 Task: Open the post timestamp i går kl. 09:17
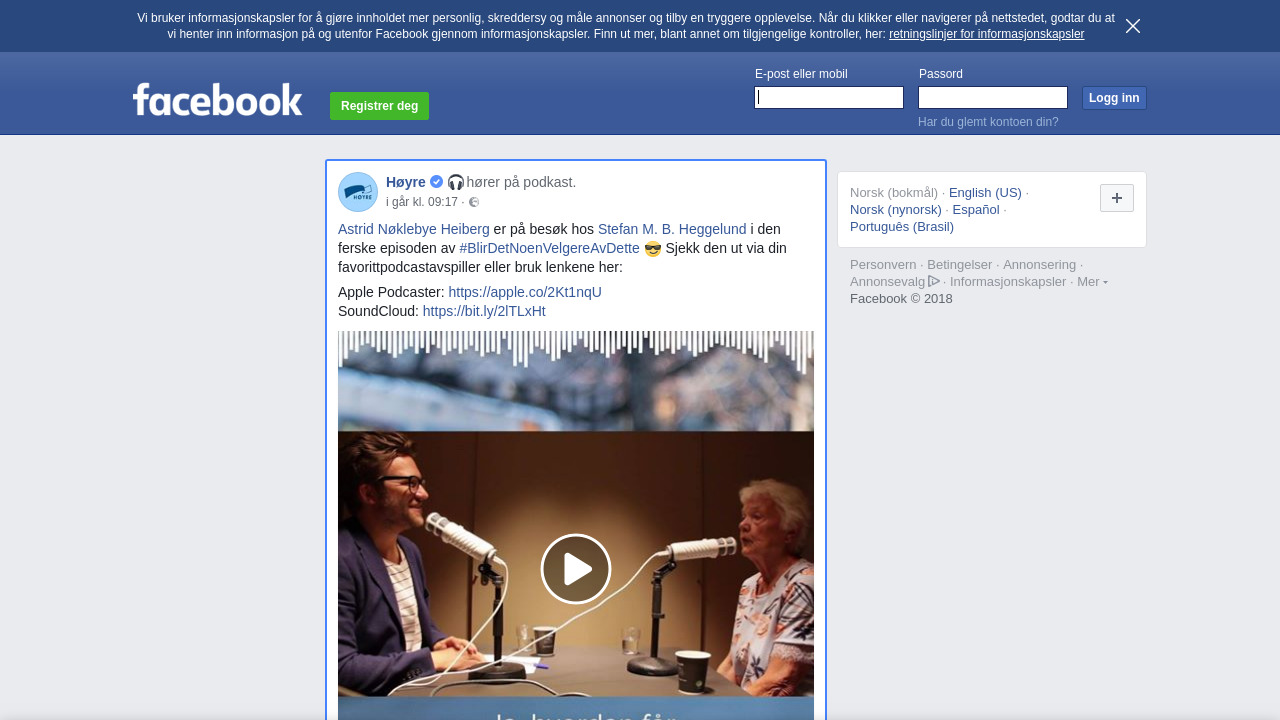422,202
